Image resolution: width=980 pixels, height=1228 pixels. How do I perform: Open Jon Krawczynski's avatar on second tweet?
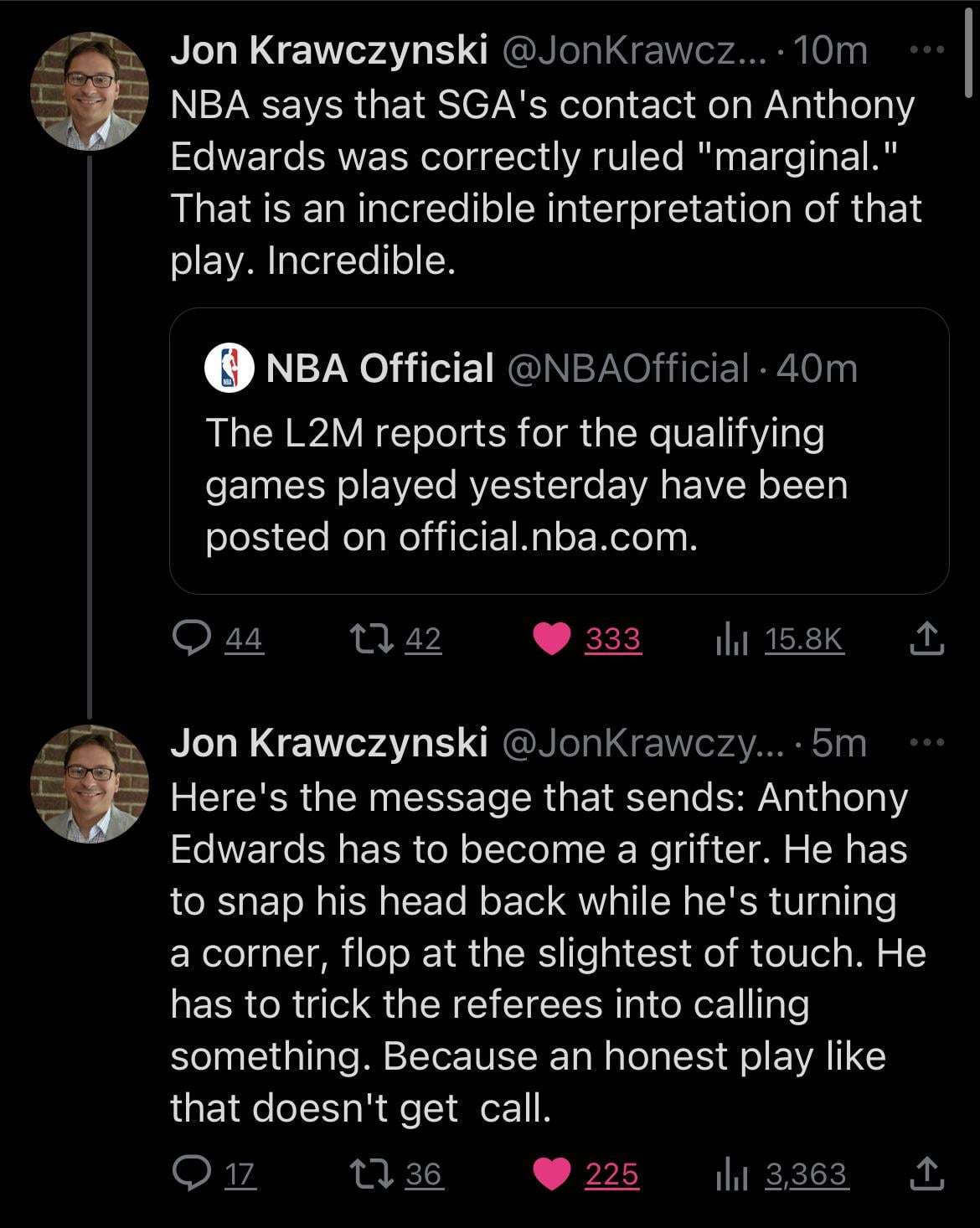[x=90, y=783]
